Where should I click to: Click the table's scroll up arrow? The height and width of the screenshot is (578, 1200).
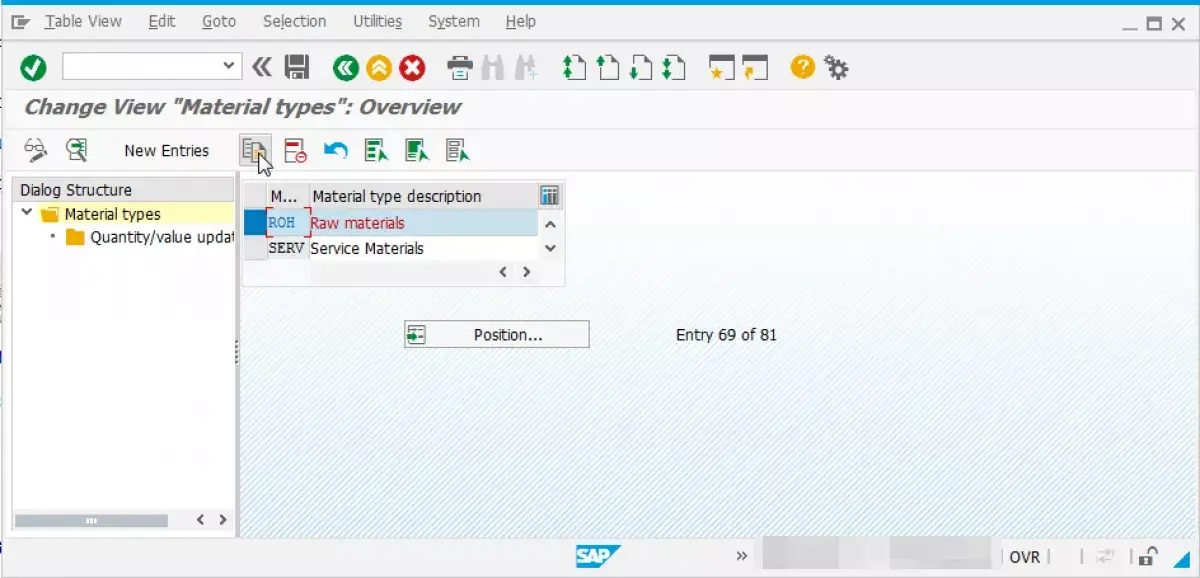(549, 223)
